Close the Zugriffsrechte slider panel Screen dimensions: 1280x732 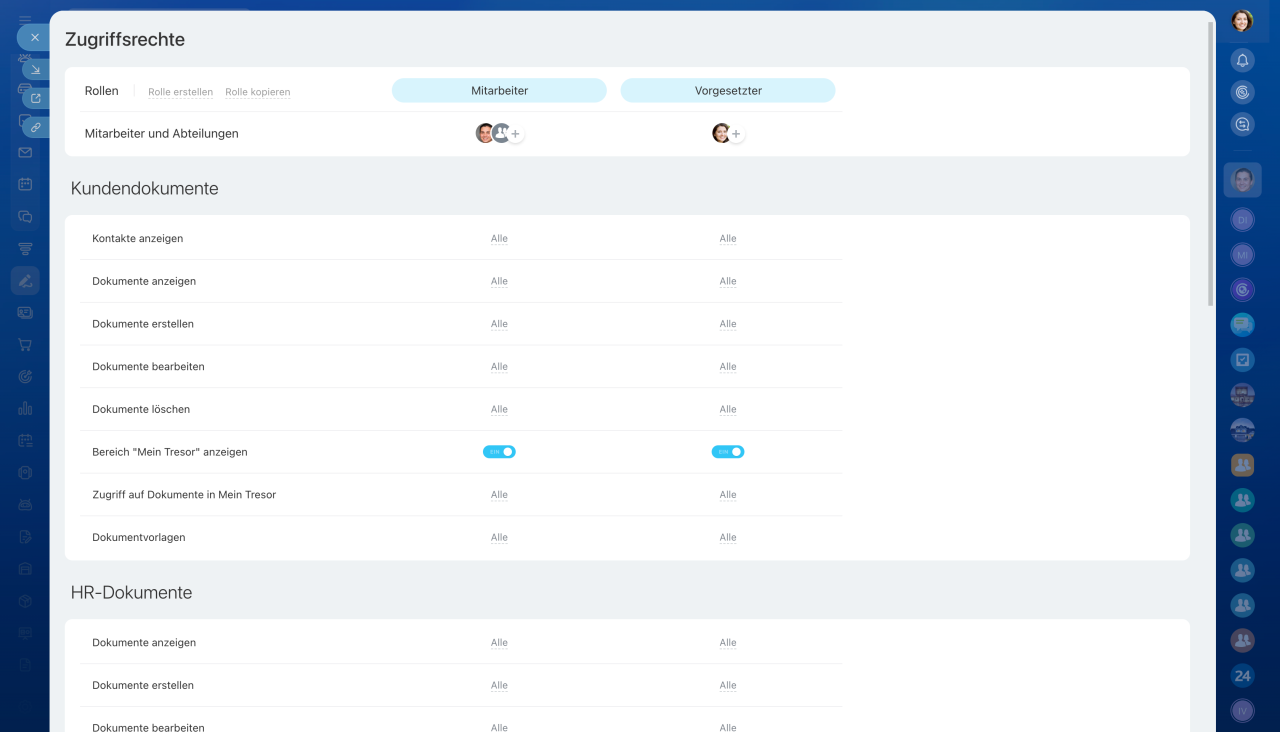click(34, 37)
